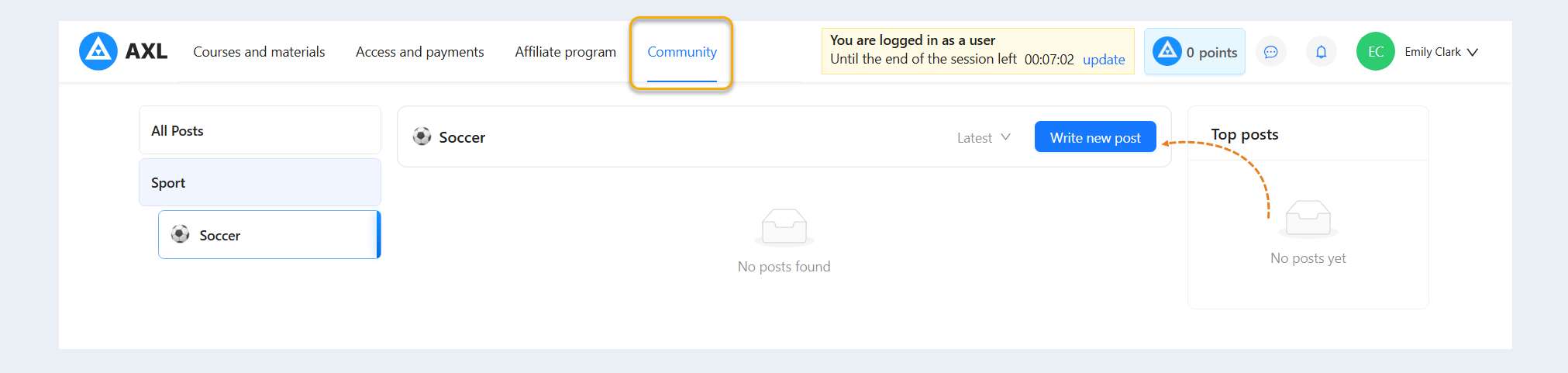
Task: Open the notifications bell icon
Action: [x=1321, y=52]
